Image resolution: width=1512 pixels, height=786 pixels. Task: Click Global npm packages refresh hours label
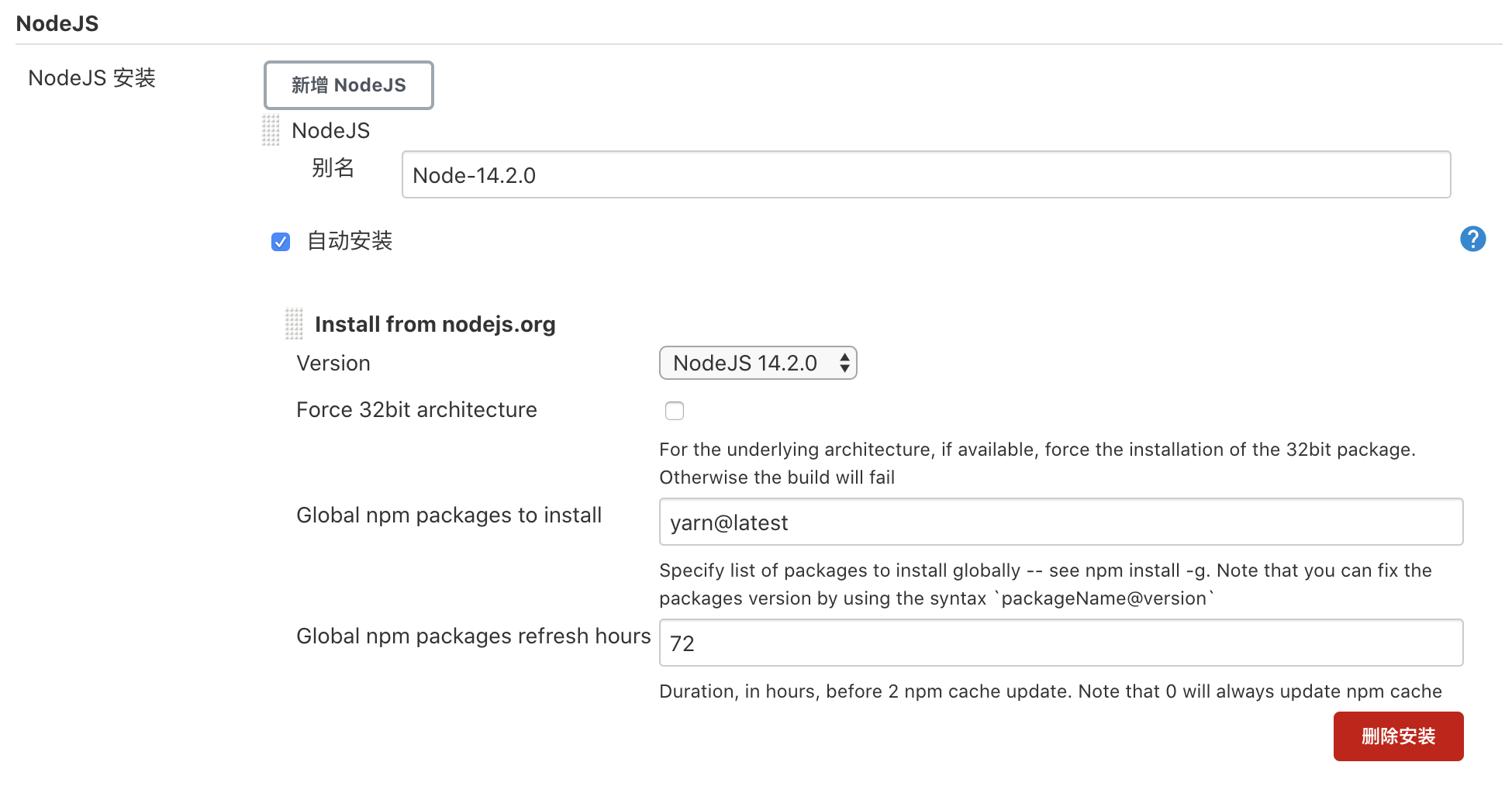click(x=473, y=636)
